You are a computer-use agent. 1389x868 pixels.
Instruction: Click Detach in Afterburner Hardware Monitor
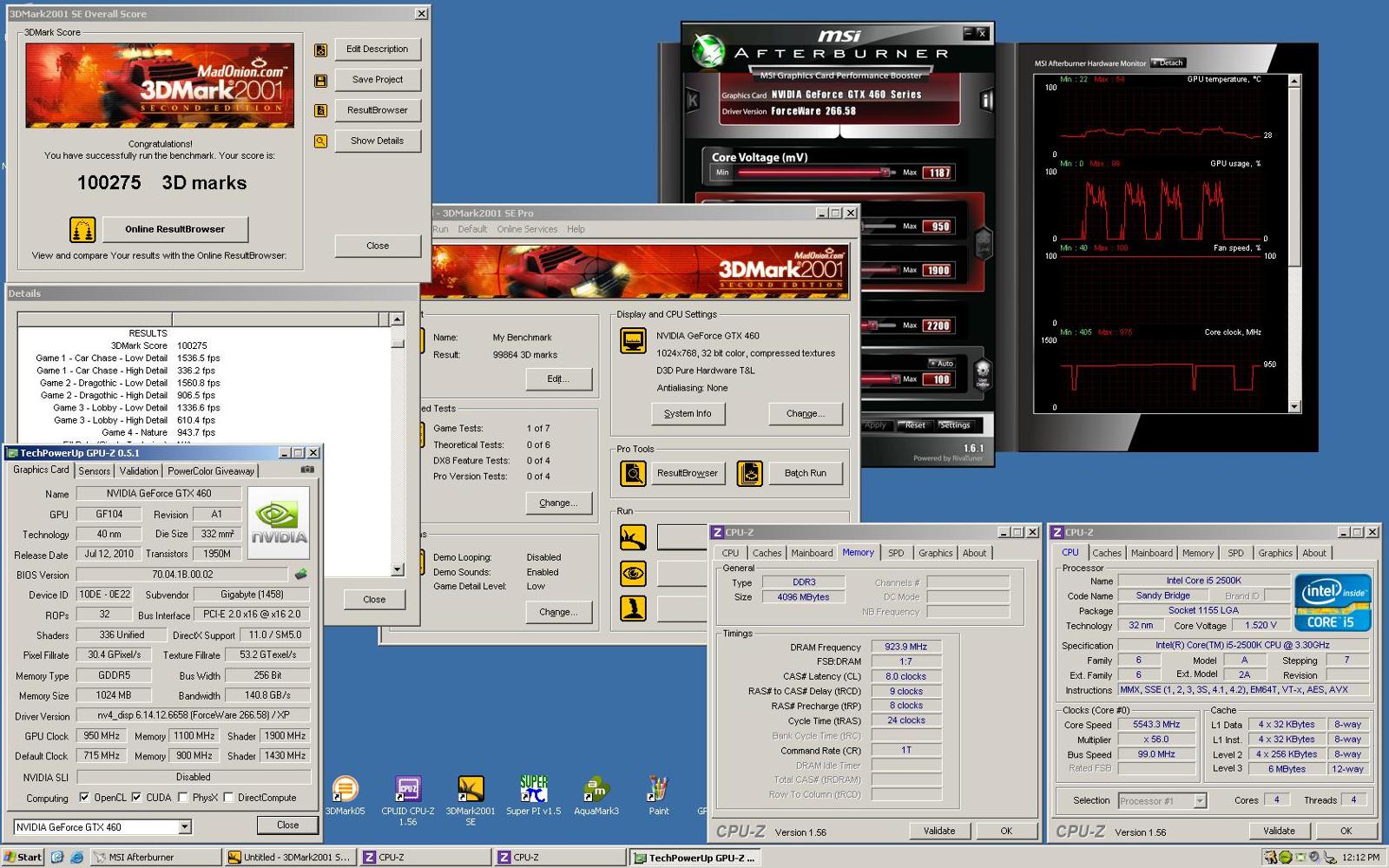(x=1168, y=62)
